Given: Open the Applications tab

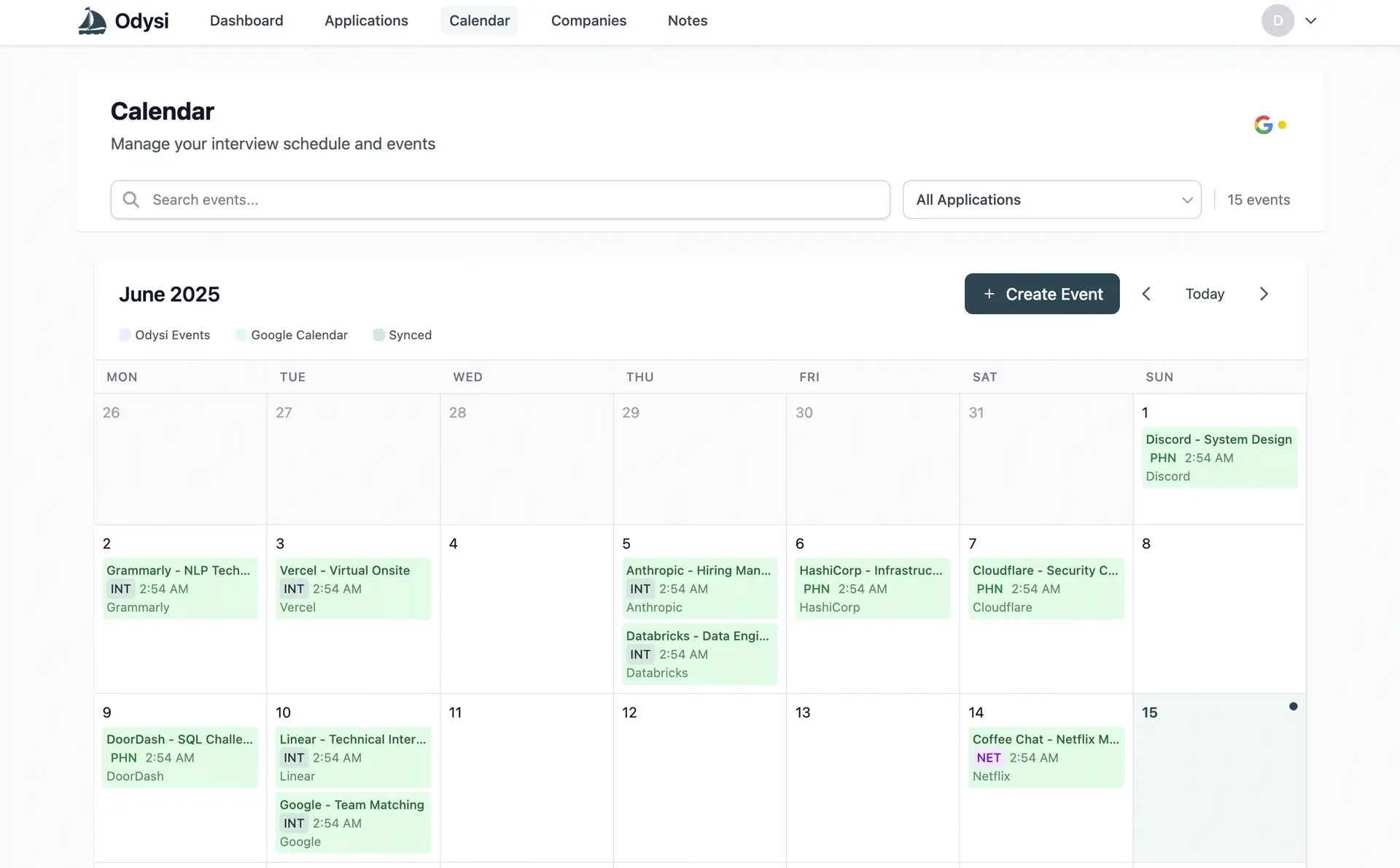Looking at the screenshot, I should pyautogui.click(x=366, y=20).
